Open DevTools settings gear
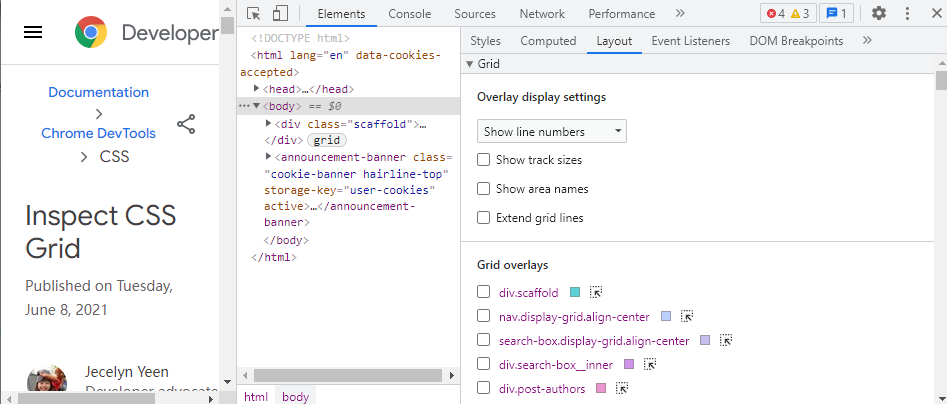947x404 pixels. (878, 13)
